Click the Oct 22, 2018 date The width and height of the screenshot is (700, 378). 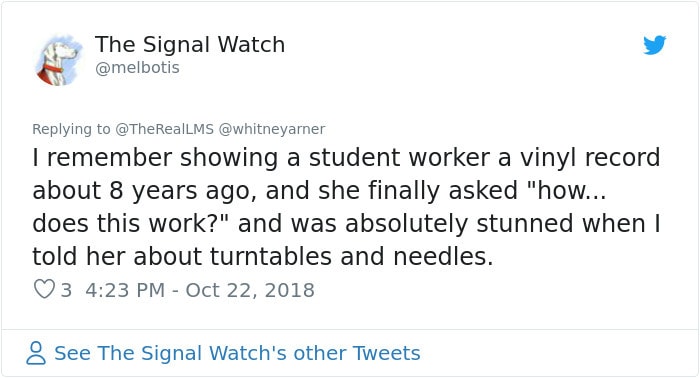coord(250,290)
